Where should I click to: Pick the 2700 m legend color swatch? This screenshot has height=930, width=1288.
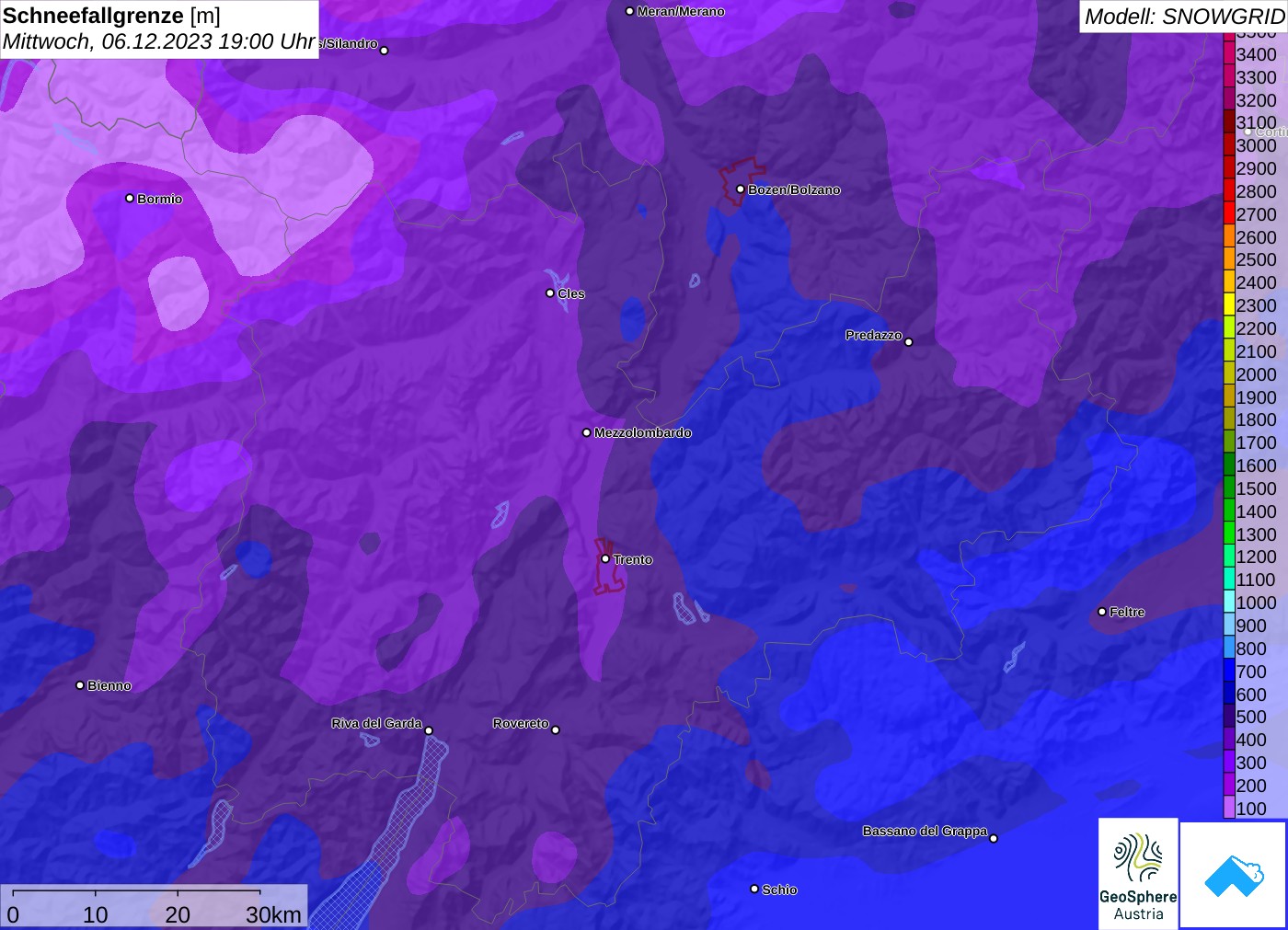1229,213
